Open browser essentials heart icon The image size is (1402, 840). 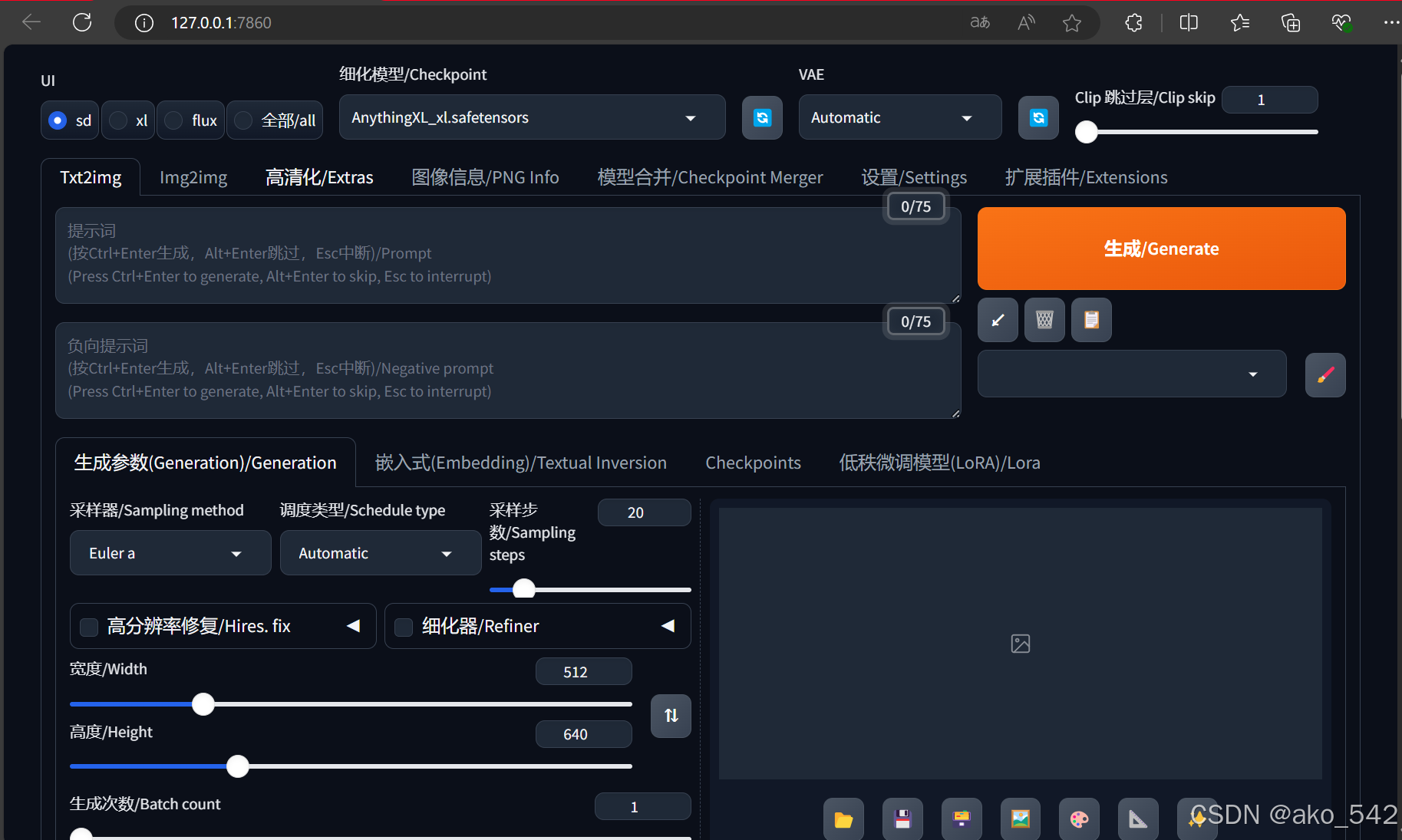[x=1341, y=23]
